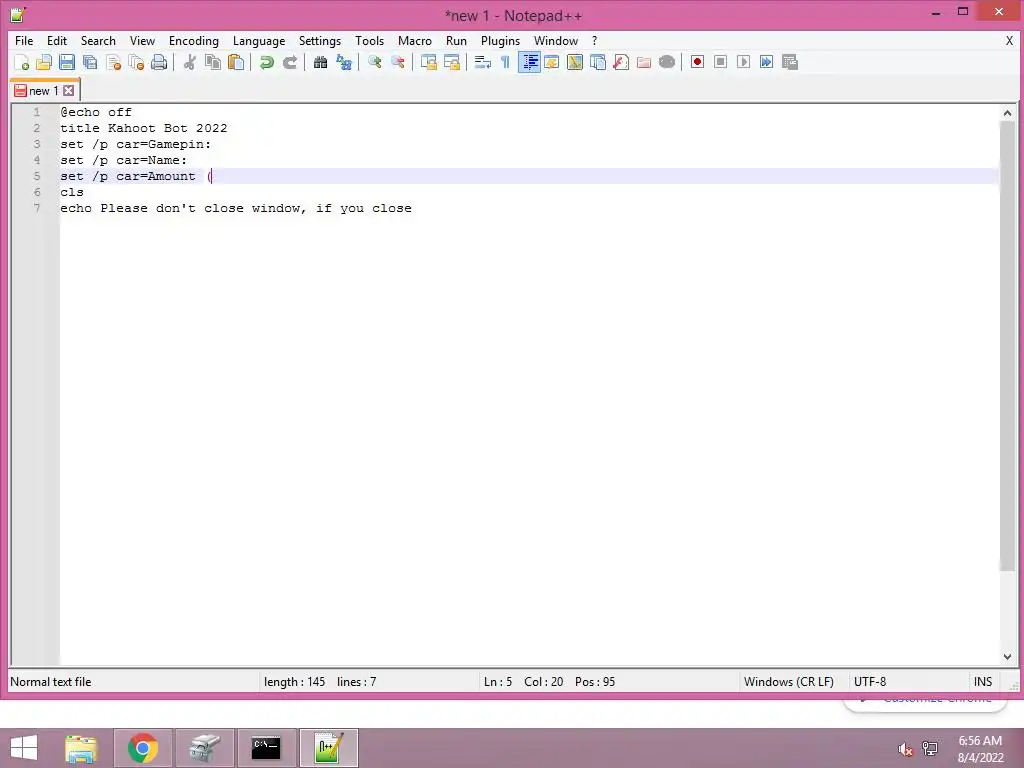The image size is (1024, 768).
Task: Open the Settings menu
Action: [320, 40]
